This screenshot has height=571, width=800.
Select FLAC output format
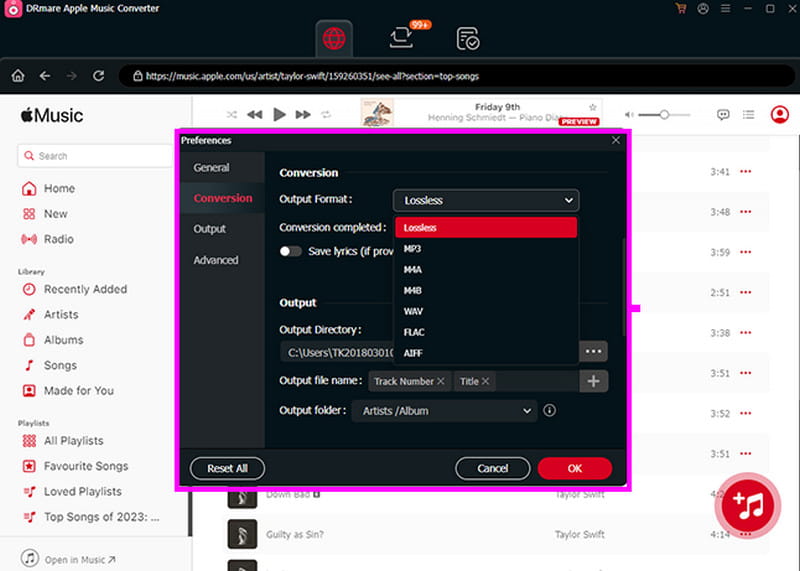click(x=486, y=332)
